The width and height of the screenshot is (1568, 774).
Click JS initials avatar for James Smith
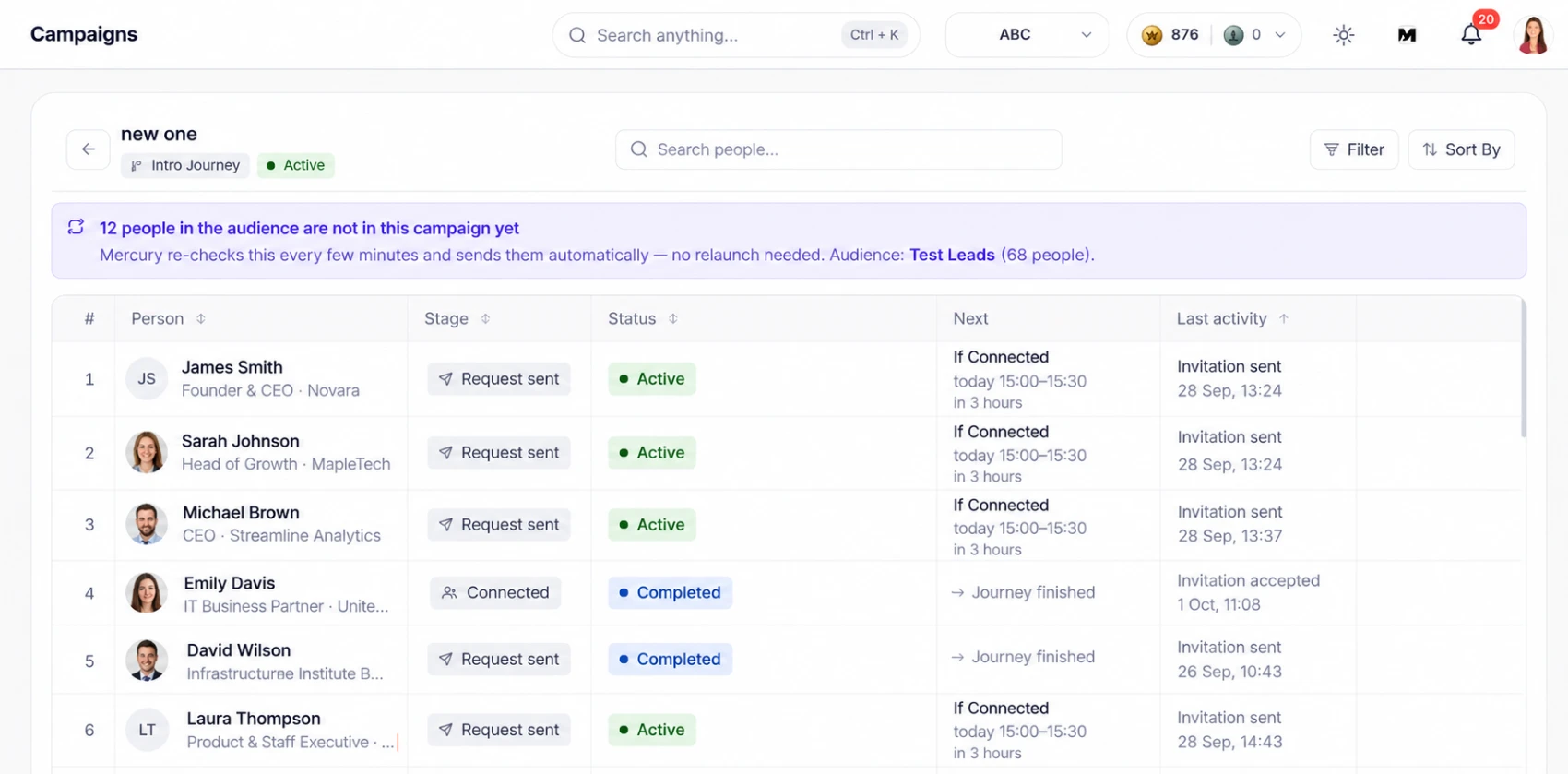(147, 378)
